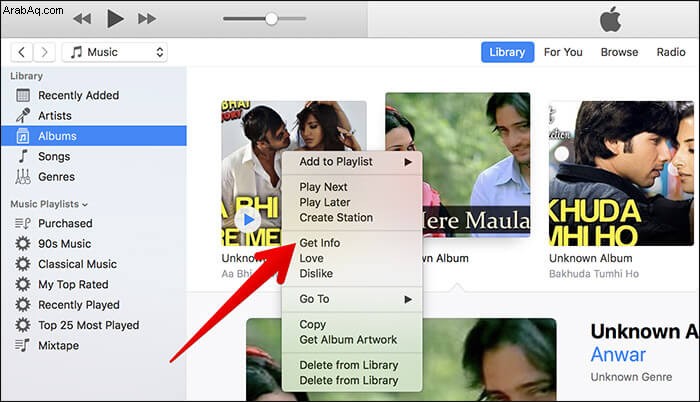
Task: Select Albums in the sidebar
Action: tap(94, 136)
